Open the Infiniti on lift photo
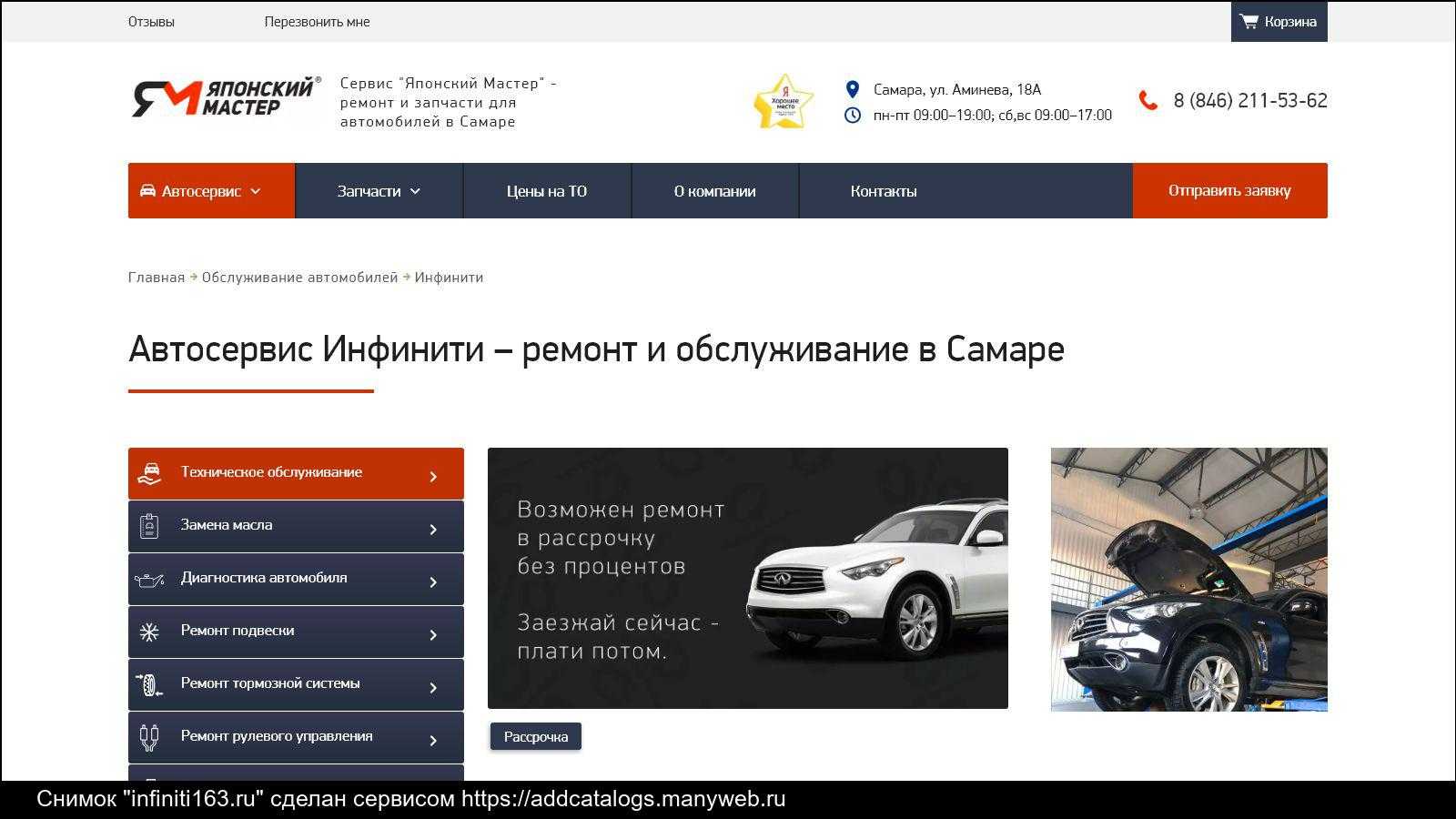 pos(1189,579)
